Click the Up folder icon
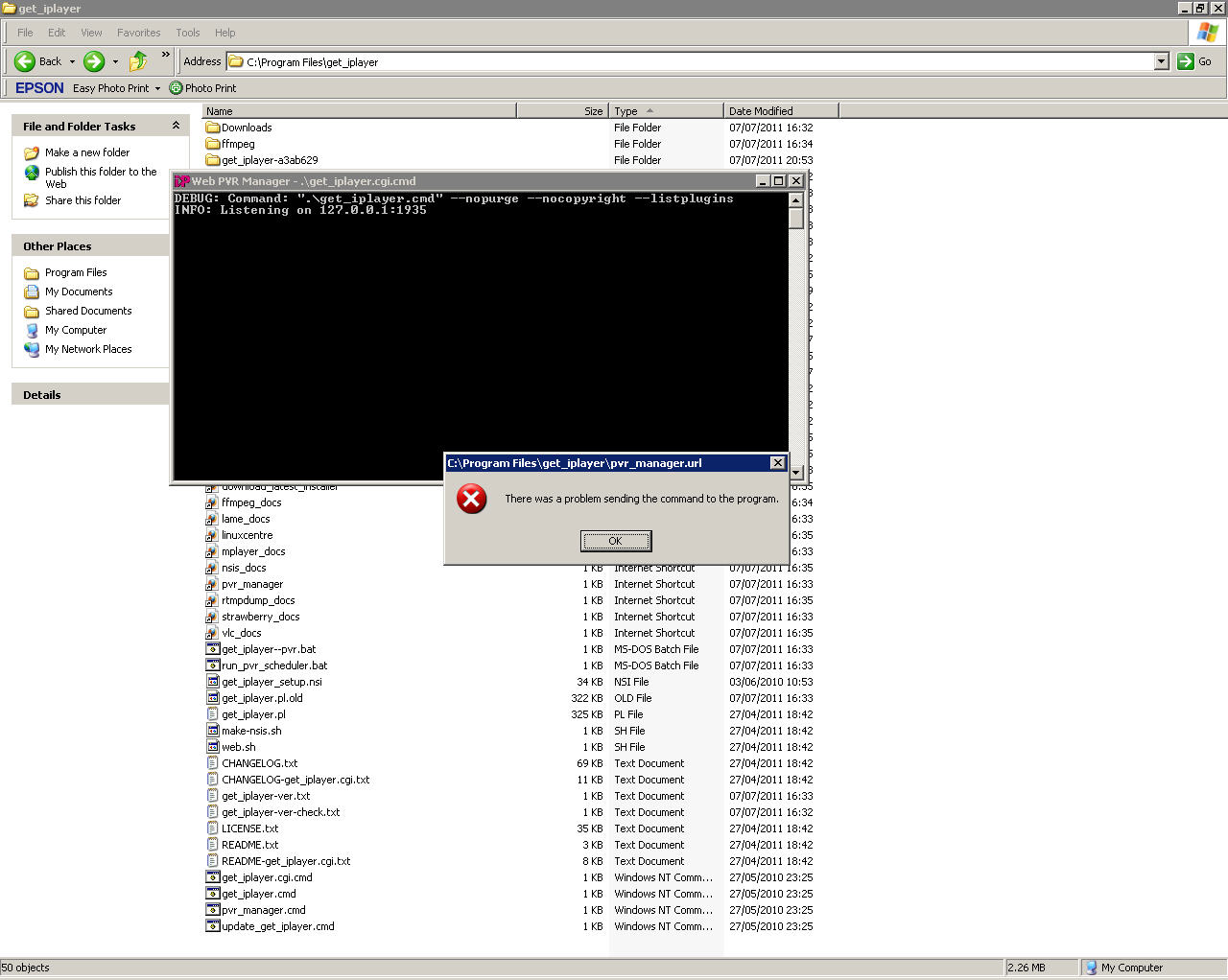Screen dimensions: 1228x980 (x=138, y=61)
